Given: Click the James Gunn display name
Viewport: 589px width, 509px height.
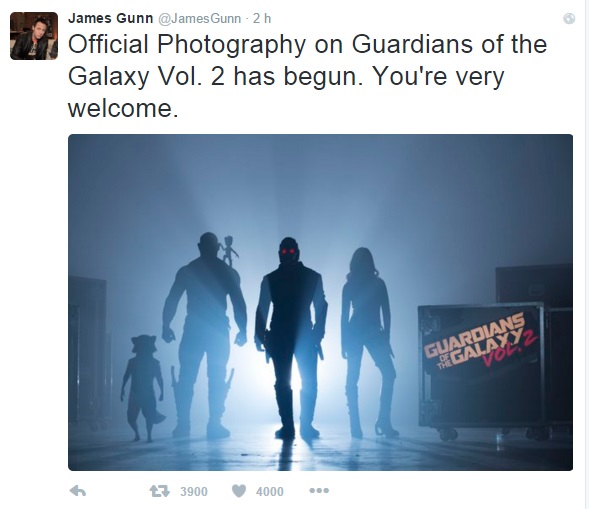Looking at the screenshot, I should (110, 18).
